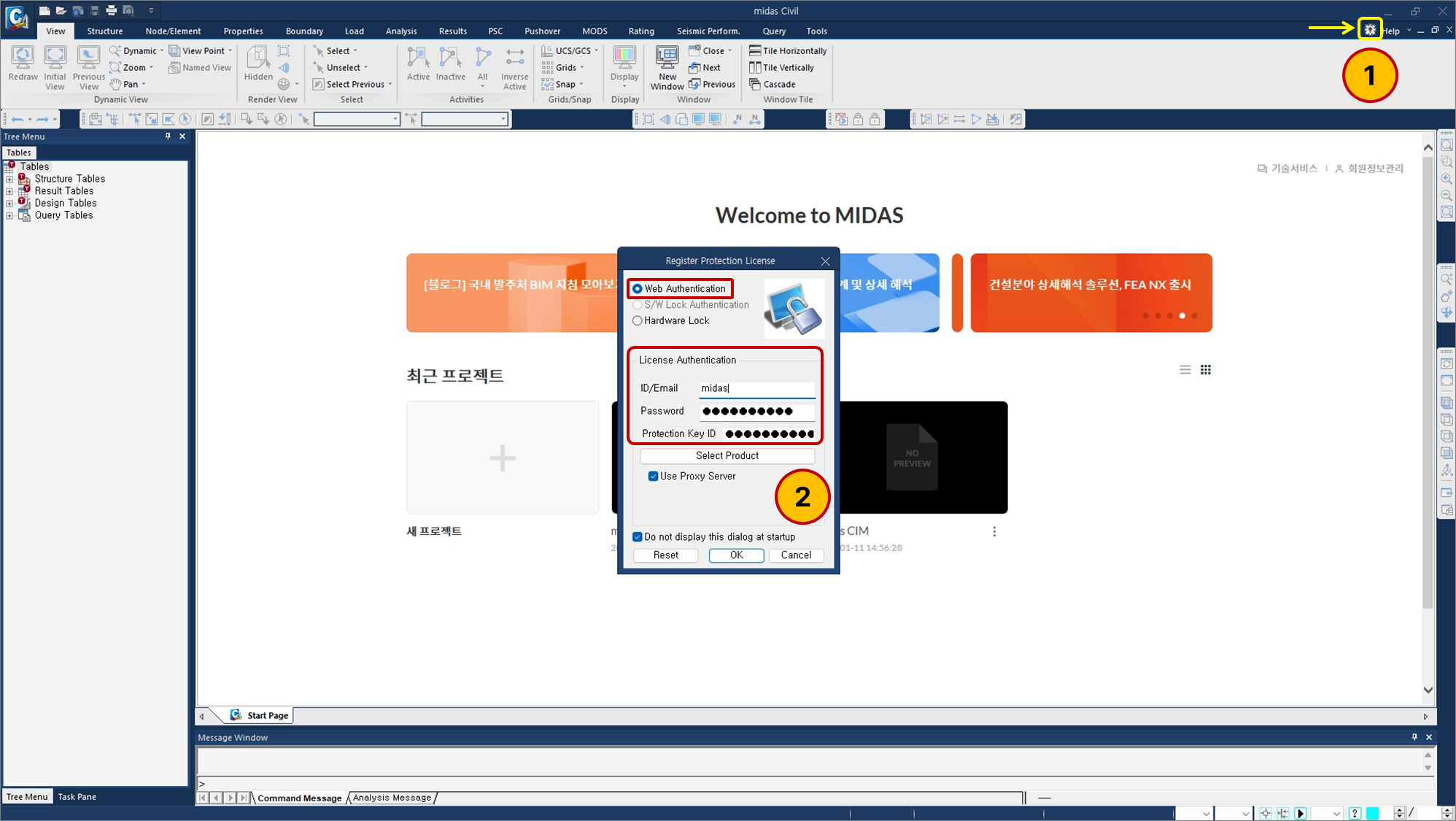Open the Pushover ribbon tab
The width and height of the screenshot is (1456, 821).
click(543, 31)
